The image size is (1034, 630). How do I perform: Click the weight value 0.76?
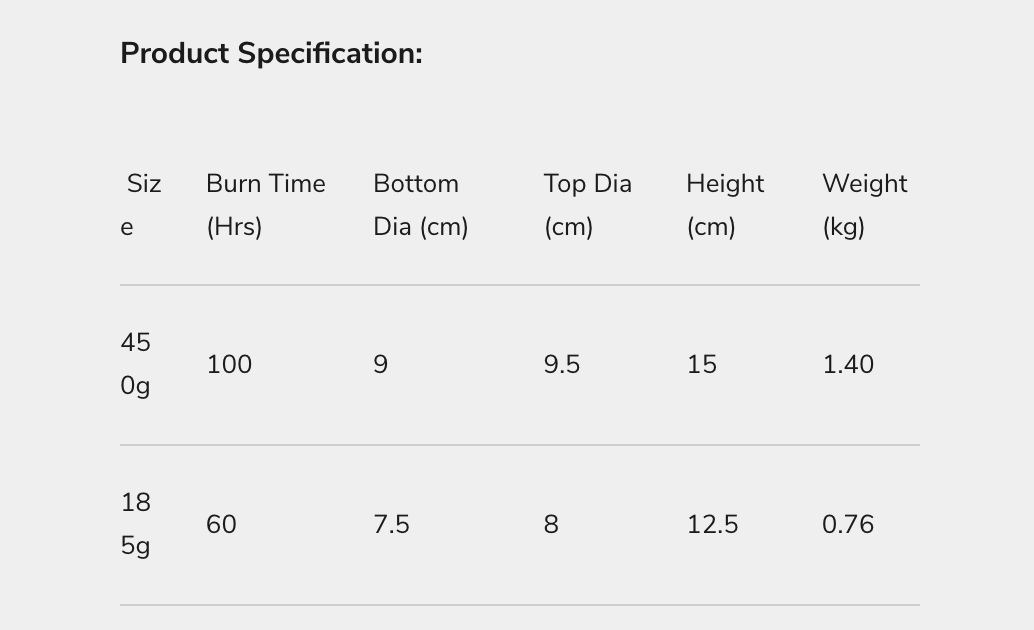(847, 525)
